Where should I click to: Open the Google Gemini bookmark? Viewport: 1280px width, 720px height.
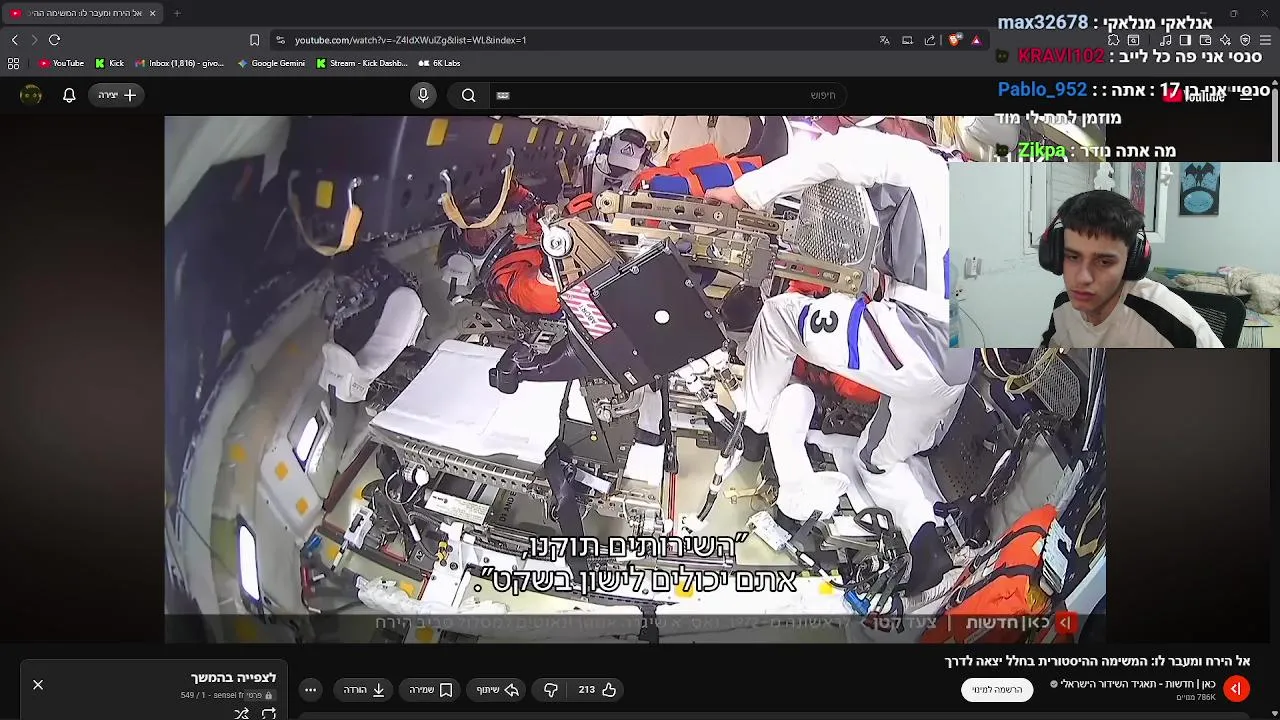[272, 63]
